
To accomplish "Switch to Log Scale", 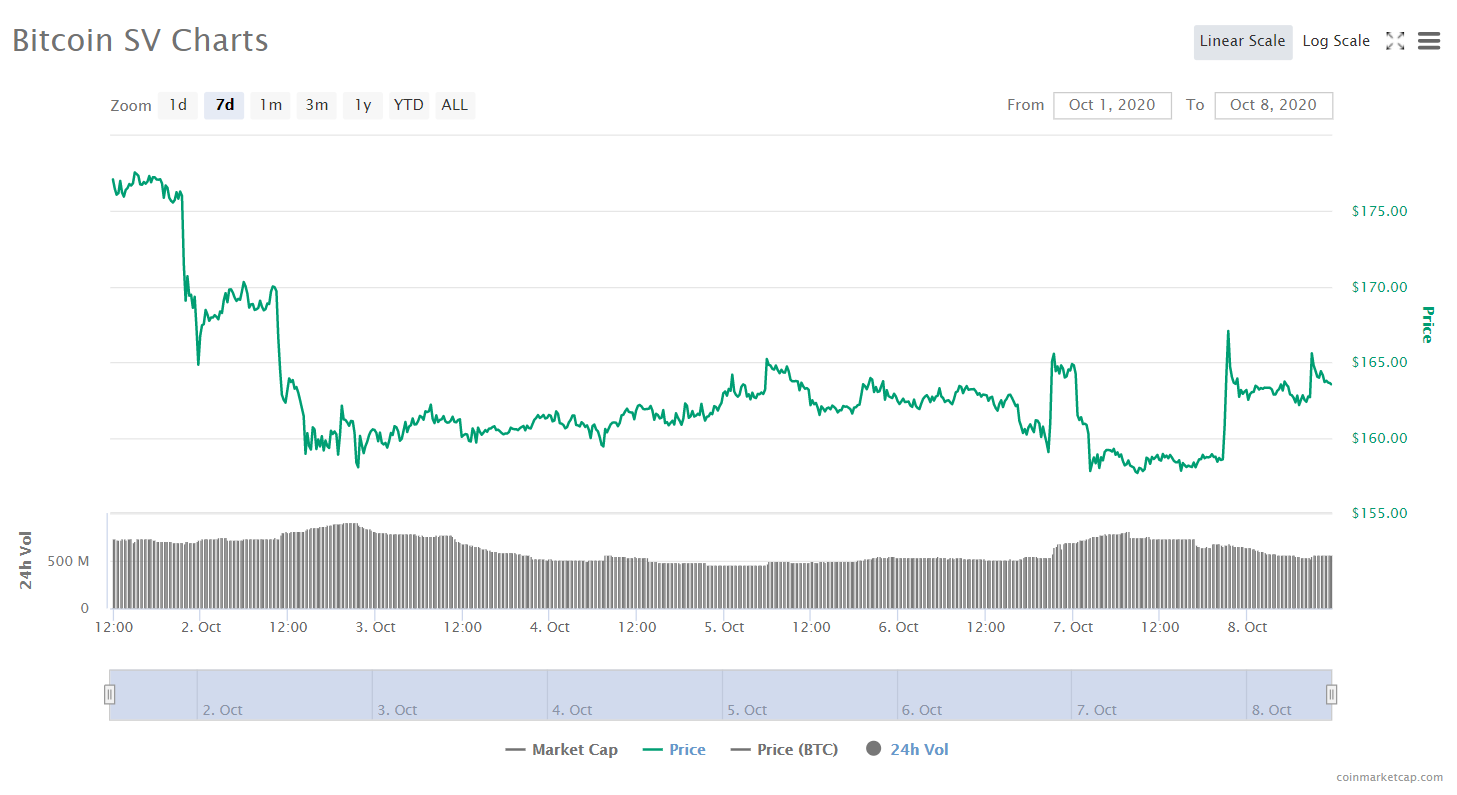I will coord(1336,42).
